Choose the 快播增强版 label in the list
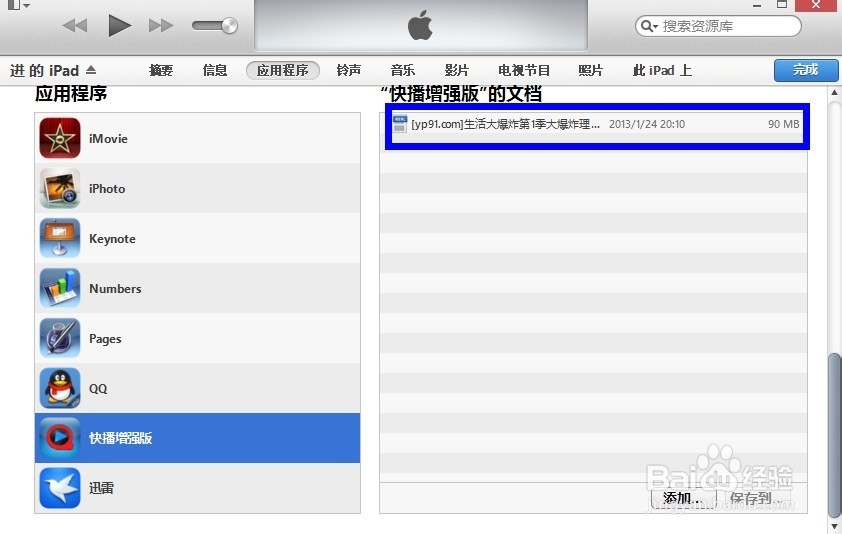The width and height of the screenshot is (842, 534). click(x=121, y=438)
